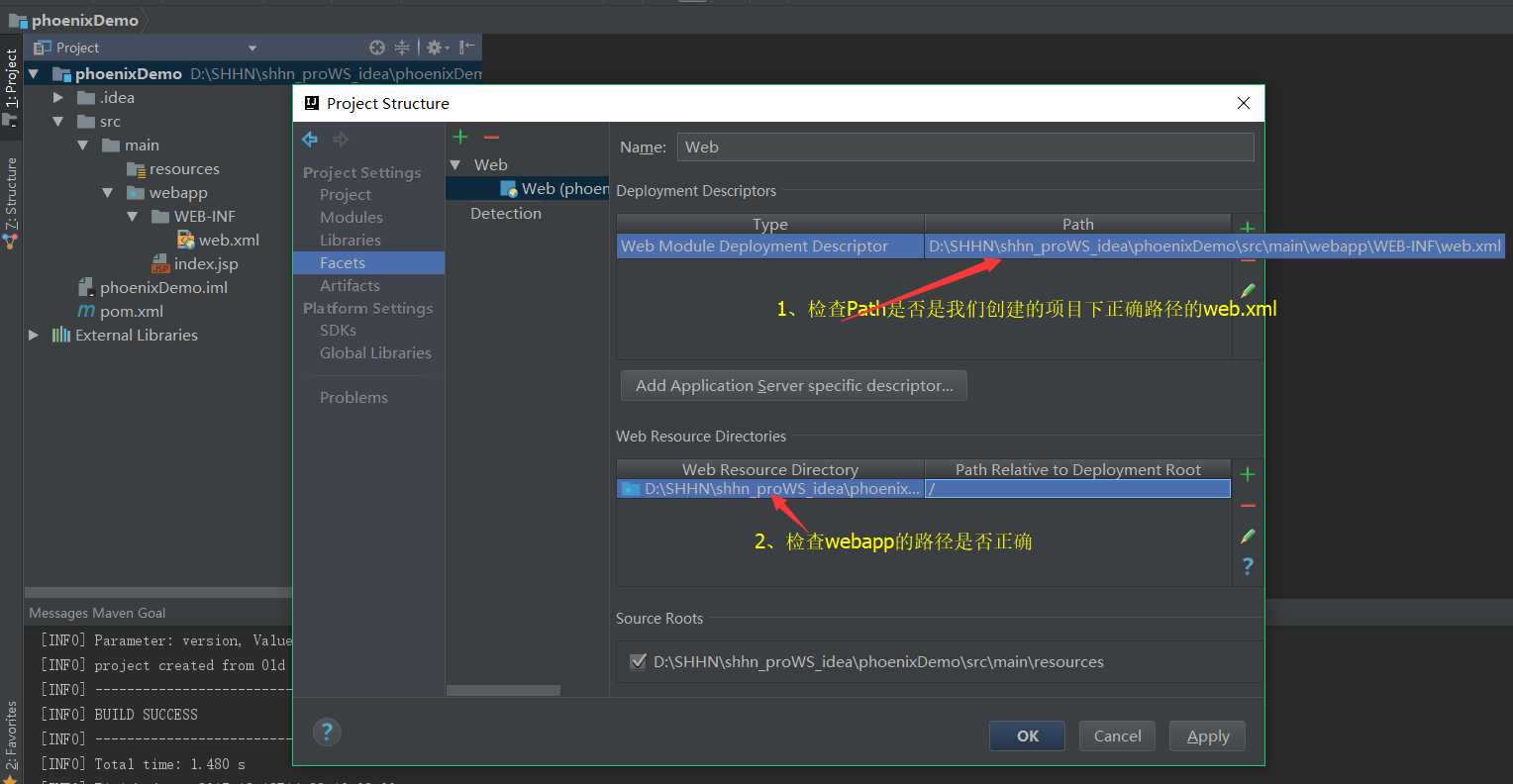This screenshot has width=1513, height=784.
Task: Click the locate/scroll-from-source target icon in Project panel
Action: click(376, 48)
